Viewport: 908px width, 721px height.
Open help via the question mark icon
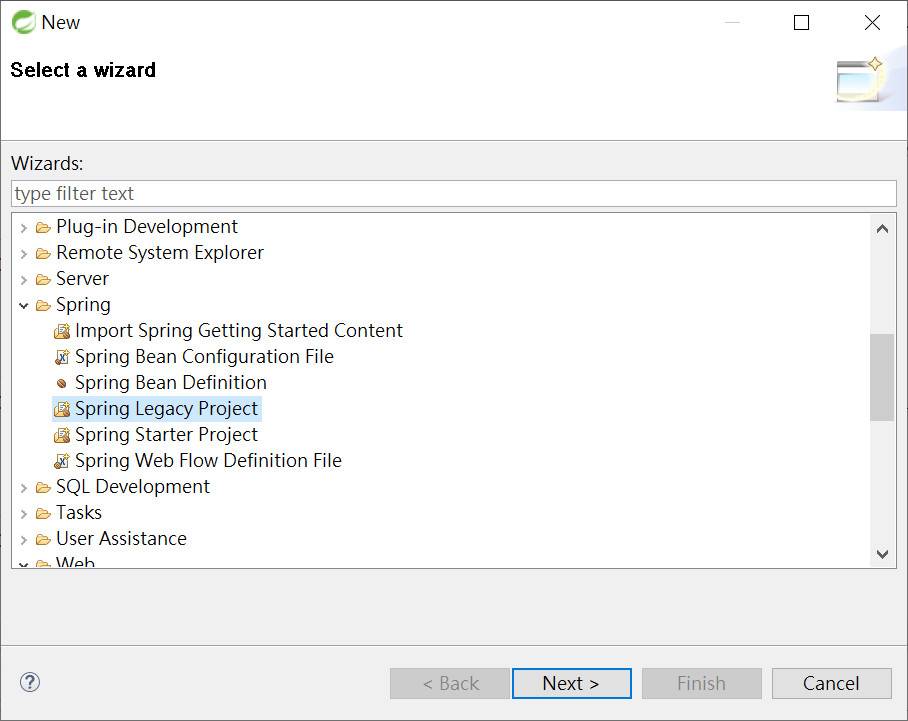pos(30,682)
